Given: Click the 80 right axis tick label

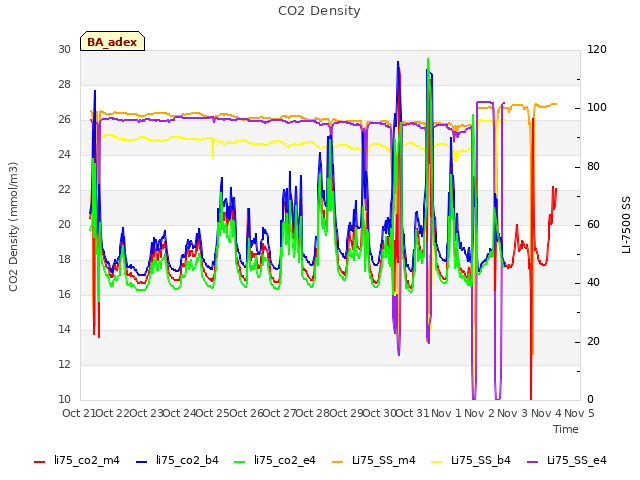Looking at the screenshot, I should click(593, 167).
